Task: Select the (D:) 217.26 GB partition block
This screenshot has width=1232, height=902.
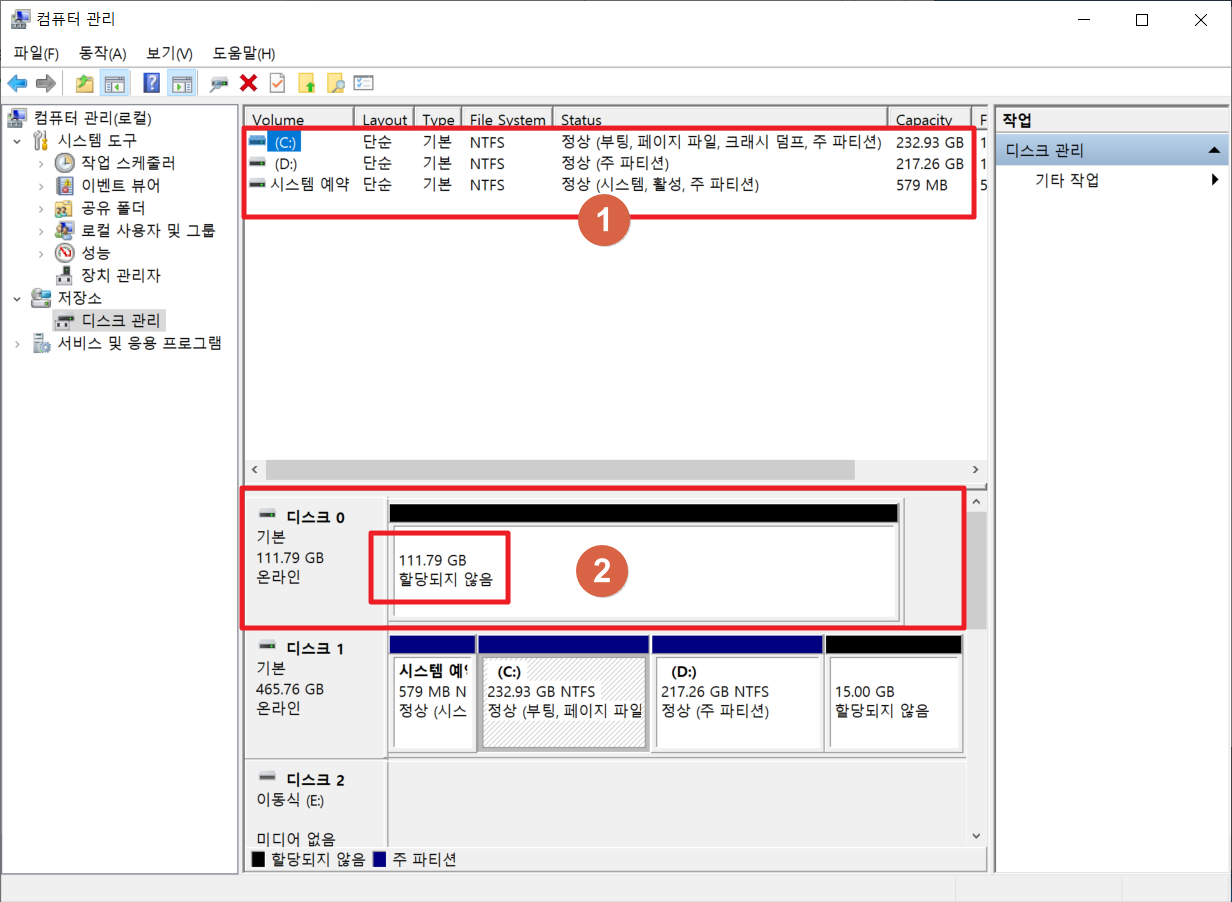Action: tap(737, 692)
